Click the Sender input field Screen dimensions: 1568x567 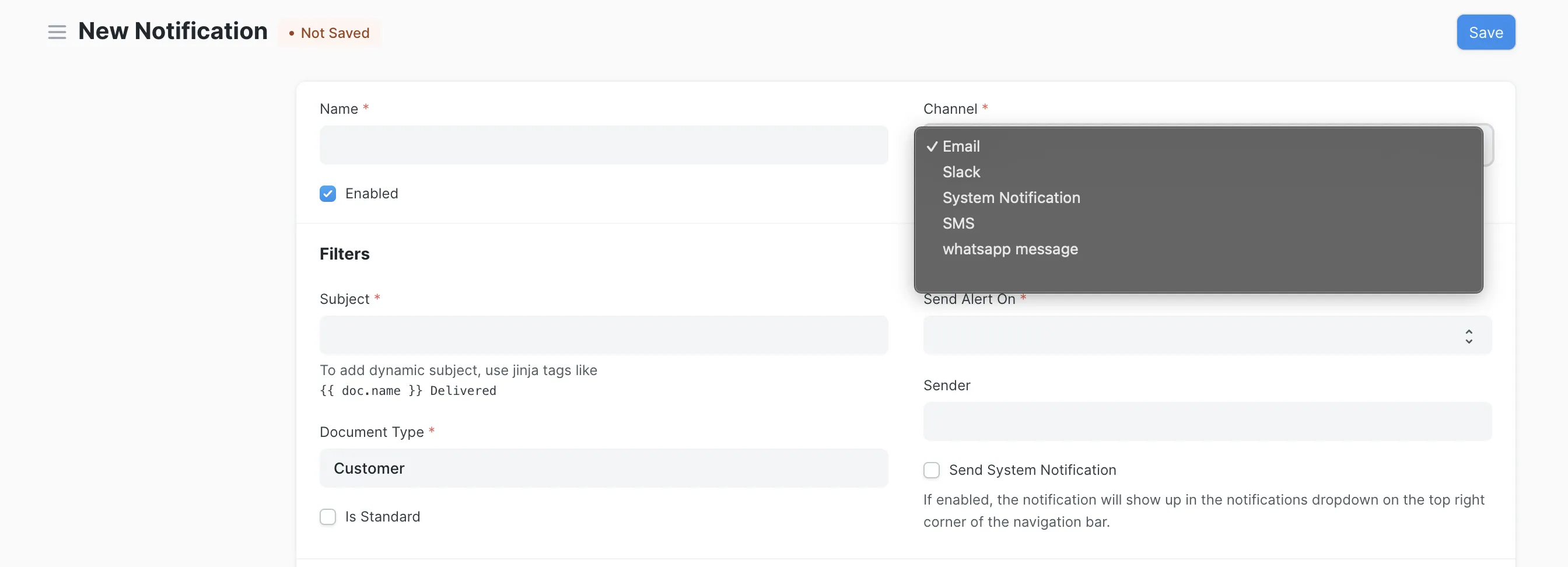pyautogui.click(x=1207, y=421)
